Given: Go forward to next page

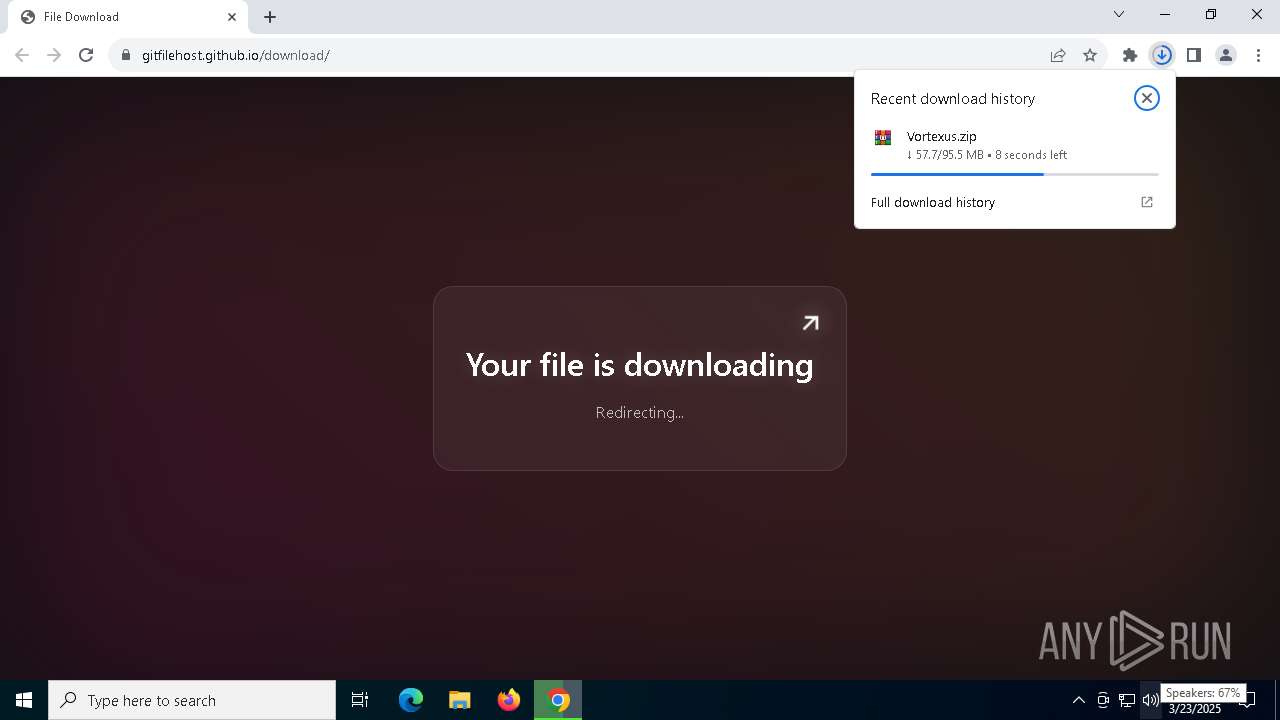Looking at the screenshot, I should 54,55.
